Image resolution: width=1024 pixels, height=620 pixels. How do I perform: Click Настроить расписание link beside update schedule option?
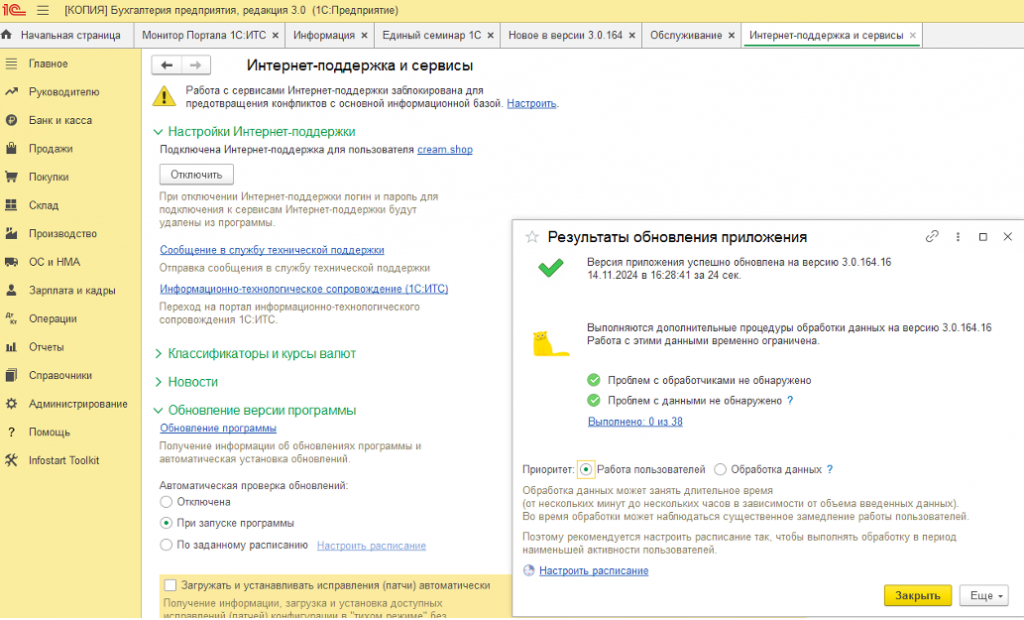click(372, 546)
